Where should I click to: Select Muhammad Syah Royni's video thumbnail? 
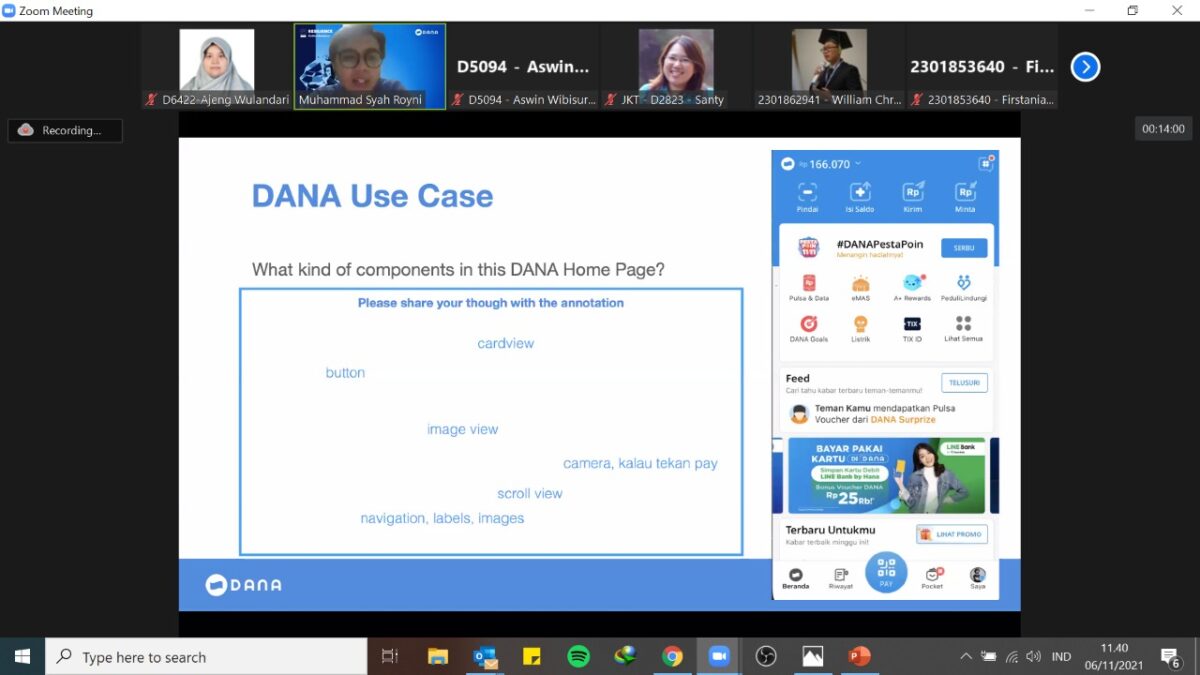click(x=370, y=67)
